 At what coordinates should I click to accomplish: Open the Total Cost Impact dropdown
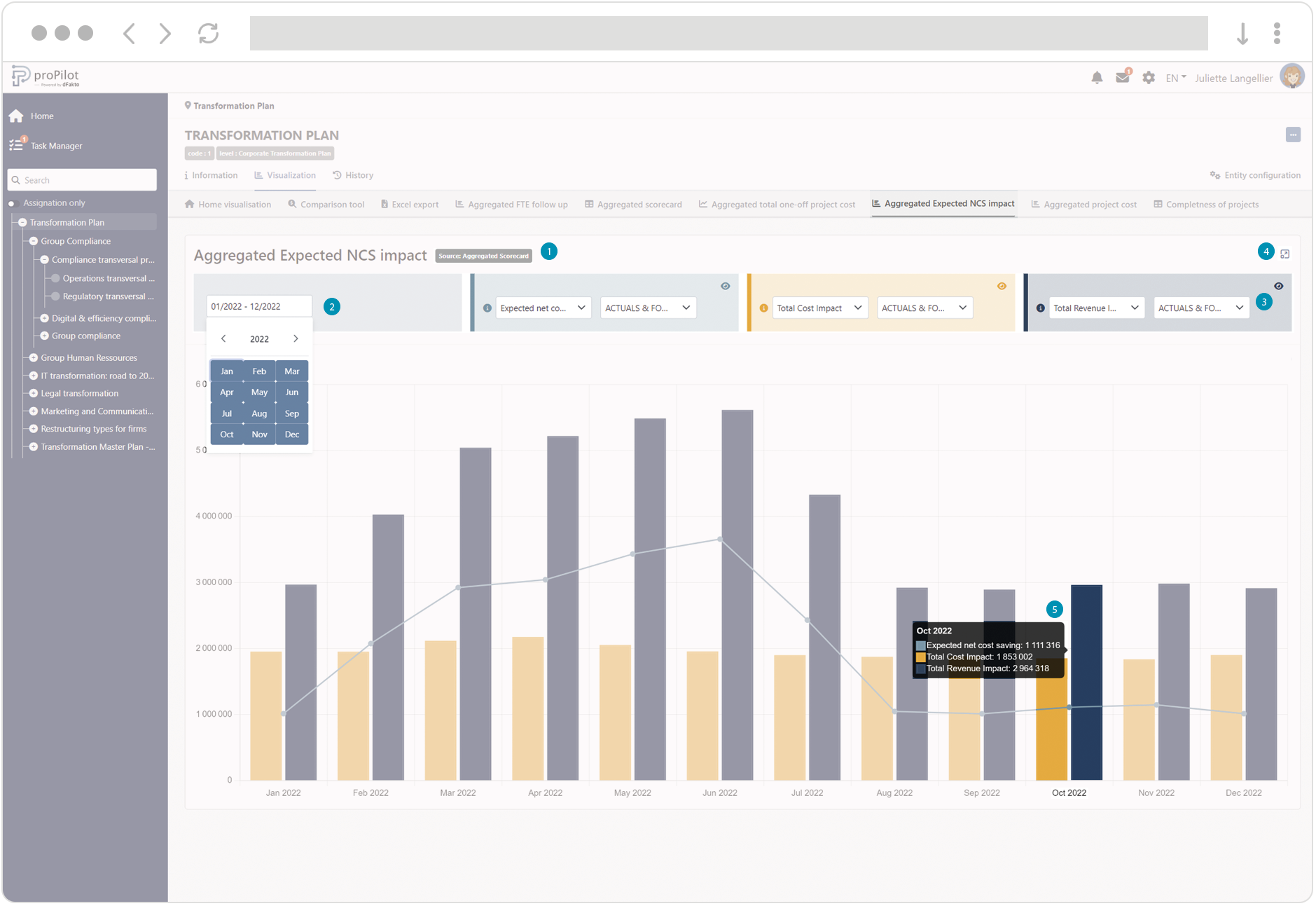pyautogui.click(x=819, y=308)
